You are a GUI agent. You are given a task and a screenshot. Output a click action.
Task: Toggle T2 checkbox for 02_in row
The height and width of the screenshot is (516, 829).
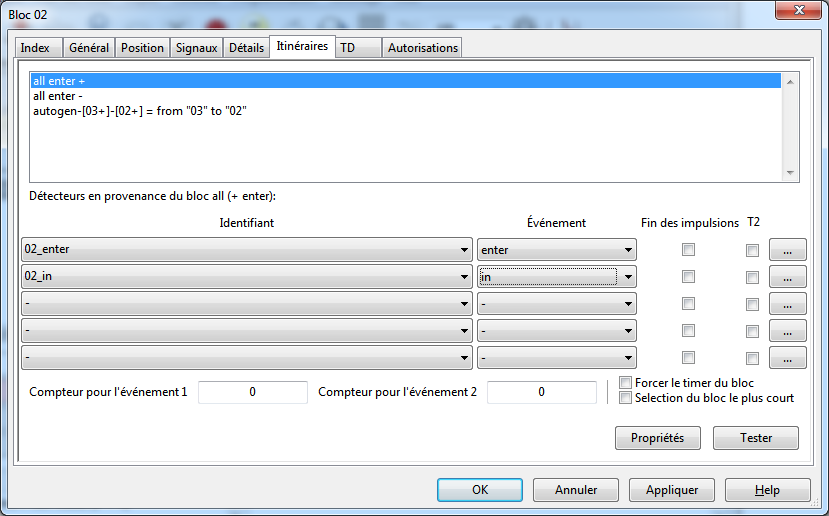[x=752, y=277]
